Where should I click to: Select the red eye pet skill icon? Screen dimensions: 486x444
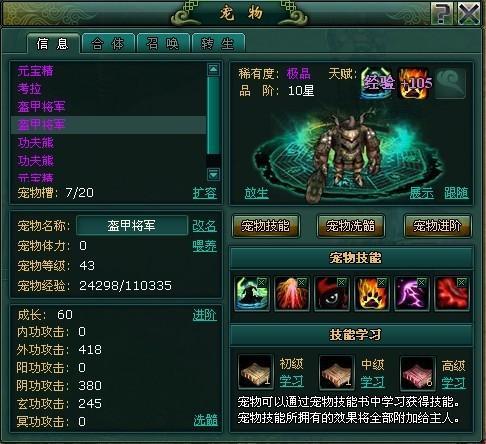click(x=332, y=294)
